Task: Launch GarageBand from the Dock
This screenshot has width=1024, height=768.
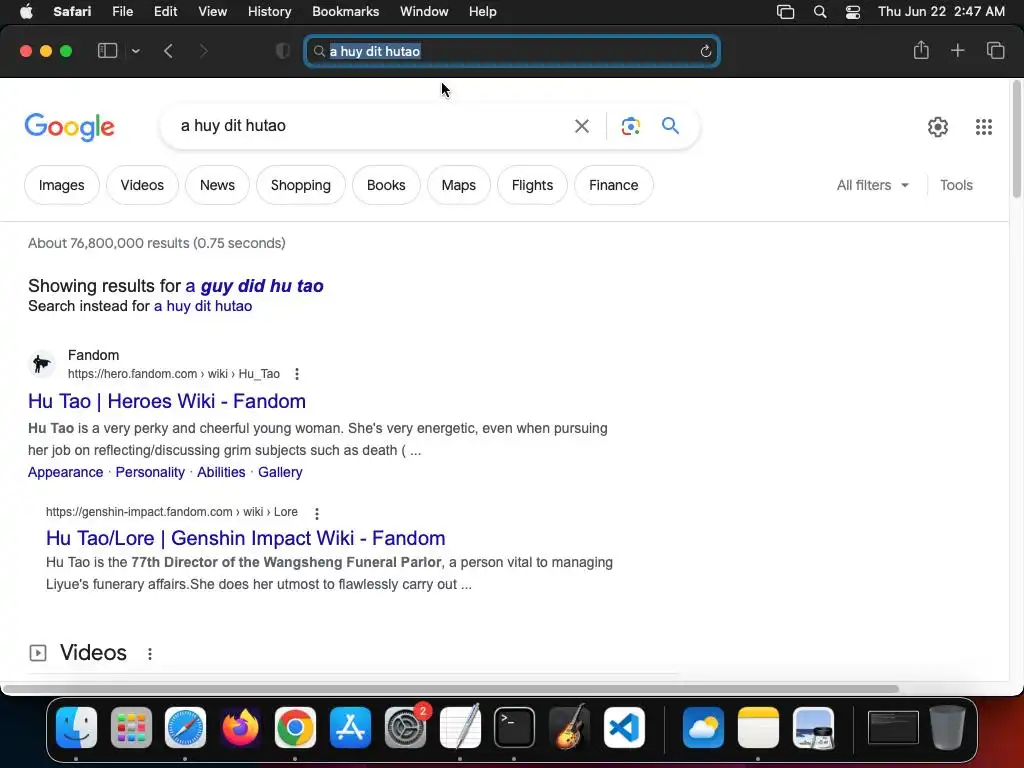Action: (569, 728)
